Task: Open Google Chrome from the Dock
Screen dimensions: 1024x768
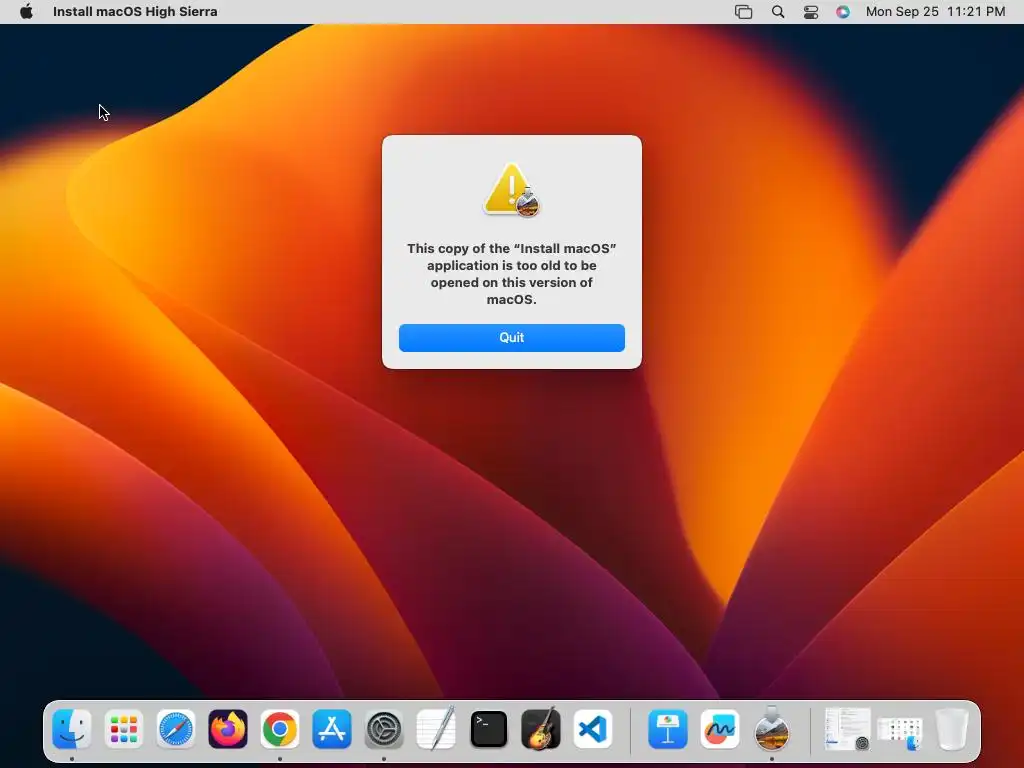Action: pyautogui.click(x=280, y=729)
